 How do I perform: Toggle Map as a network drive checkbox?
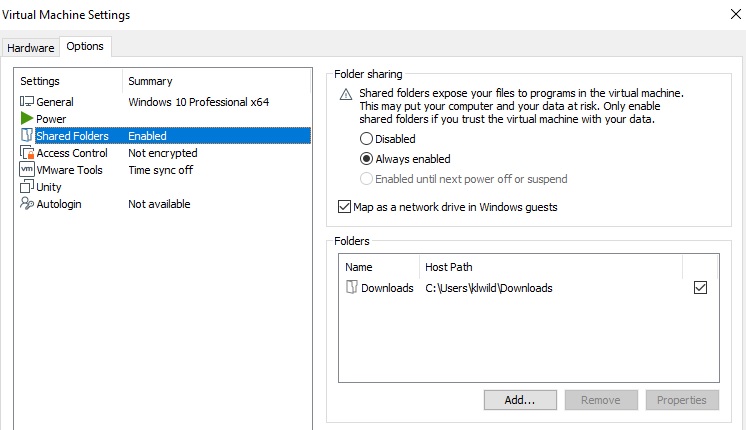pos(345,207)
